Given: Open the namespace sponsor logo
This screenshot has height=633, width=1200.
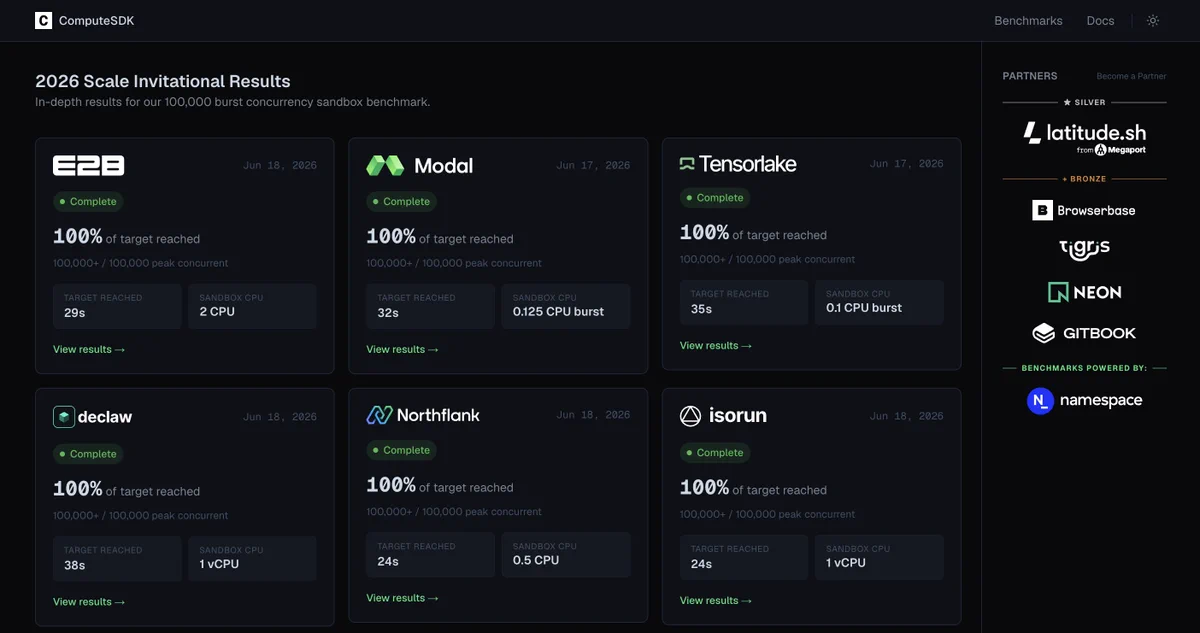Looking at the screenshot, I should pos(1084,401).
